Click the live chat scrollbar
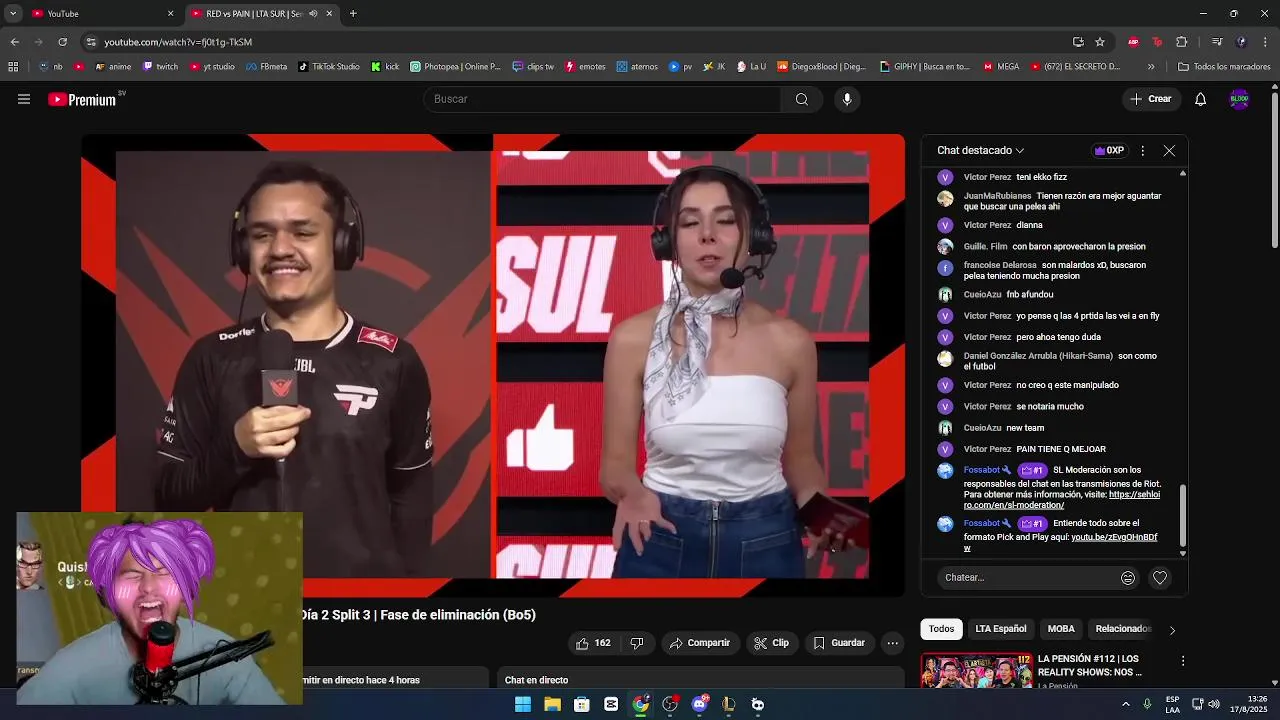Viewport: 1280px width, 720px height. [1183, 515]
